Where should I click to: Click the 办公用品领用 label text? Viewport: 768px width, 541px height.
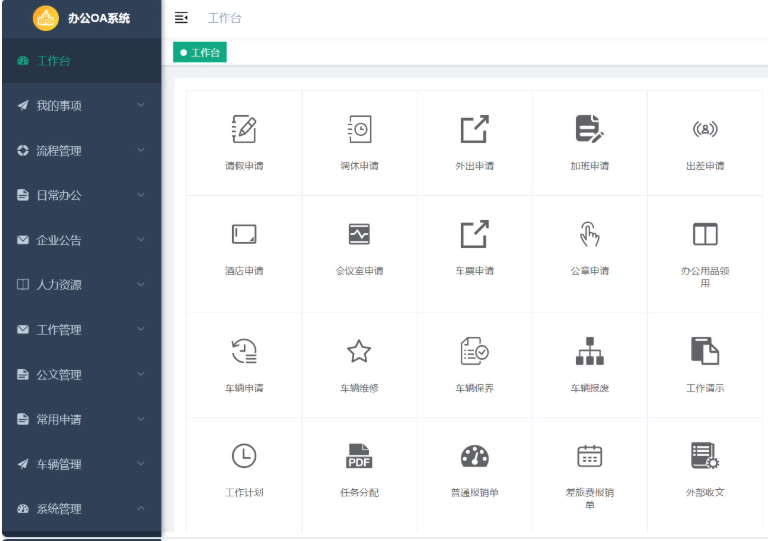tap(705, 277)
